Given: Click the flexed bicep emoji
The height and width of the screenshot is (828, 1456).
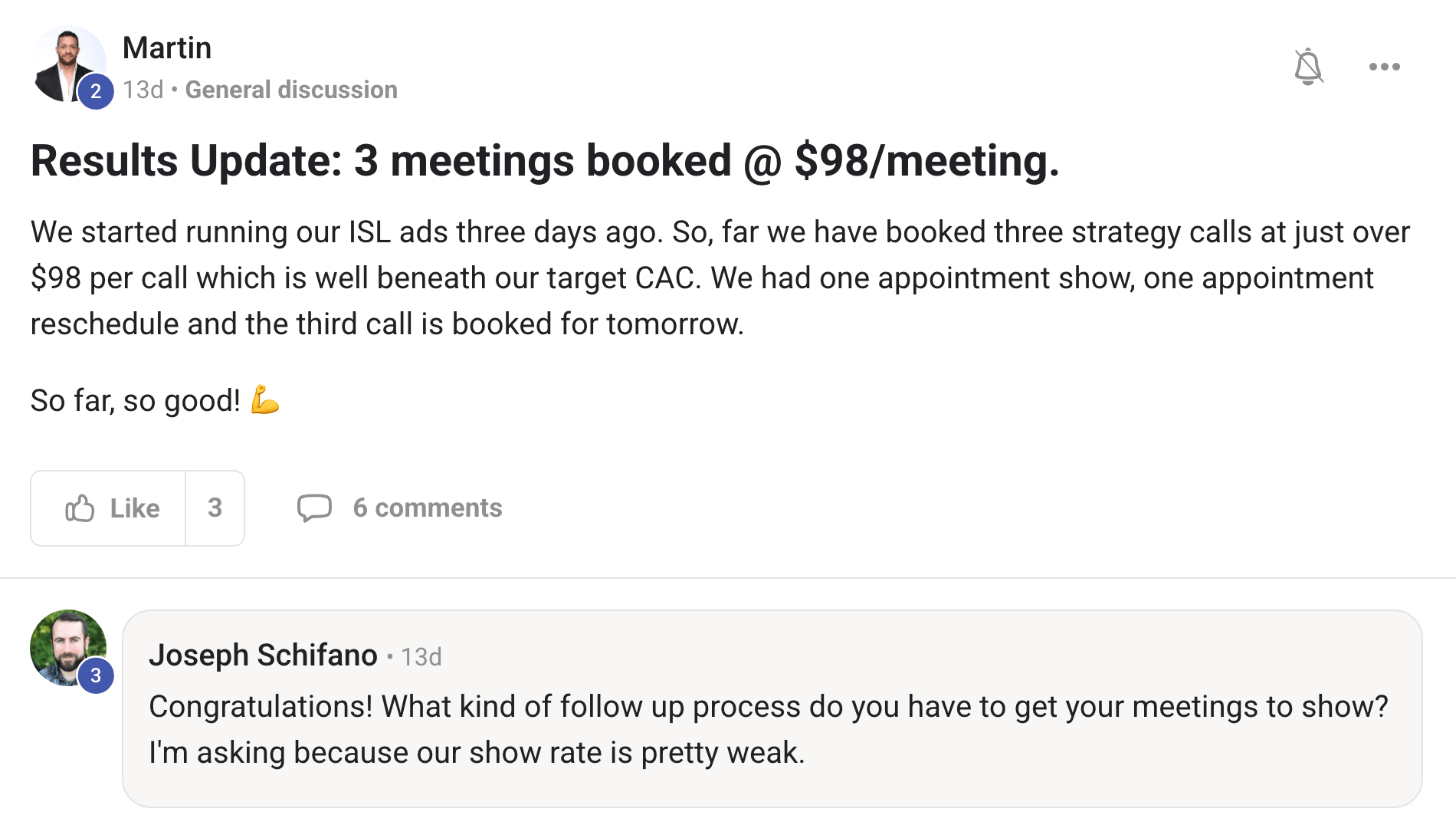Looking at the screenshot, I should (265, 400).
